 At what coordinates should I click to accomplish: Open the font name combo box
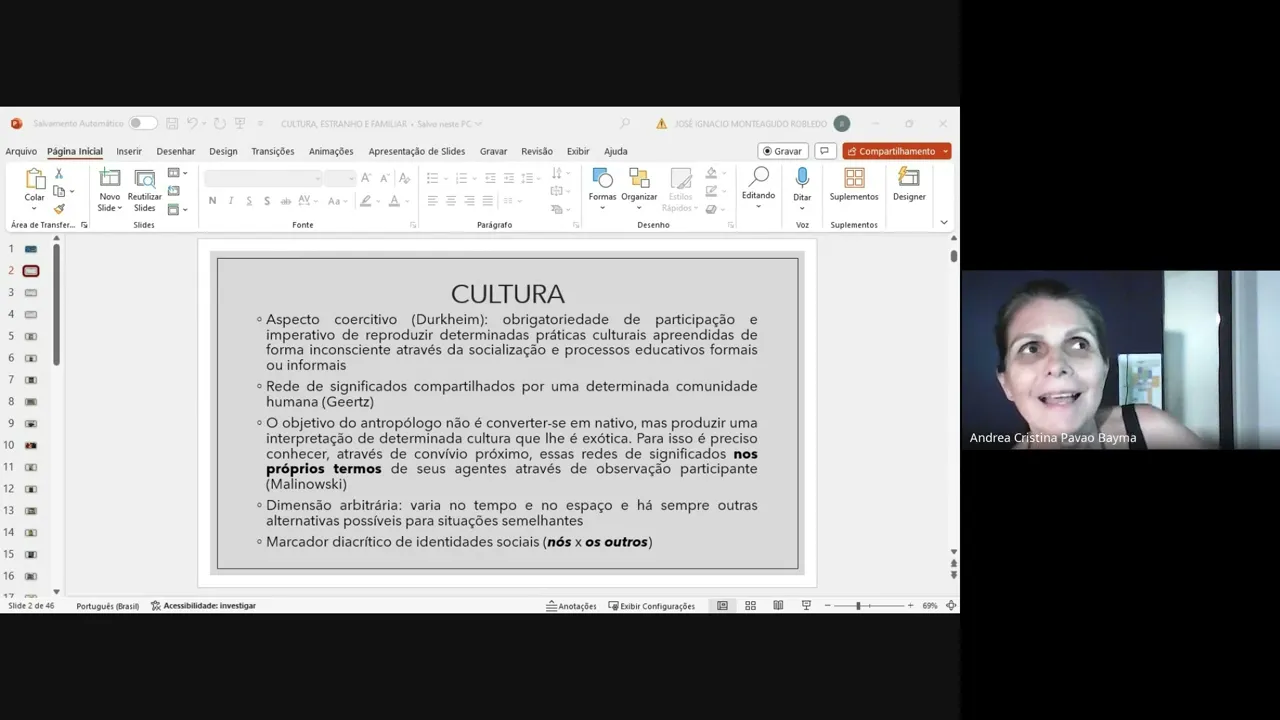pyautogui.click(x=263, y=178)
